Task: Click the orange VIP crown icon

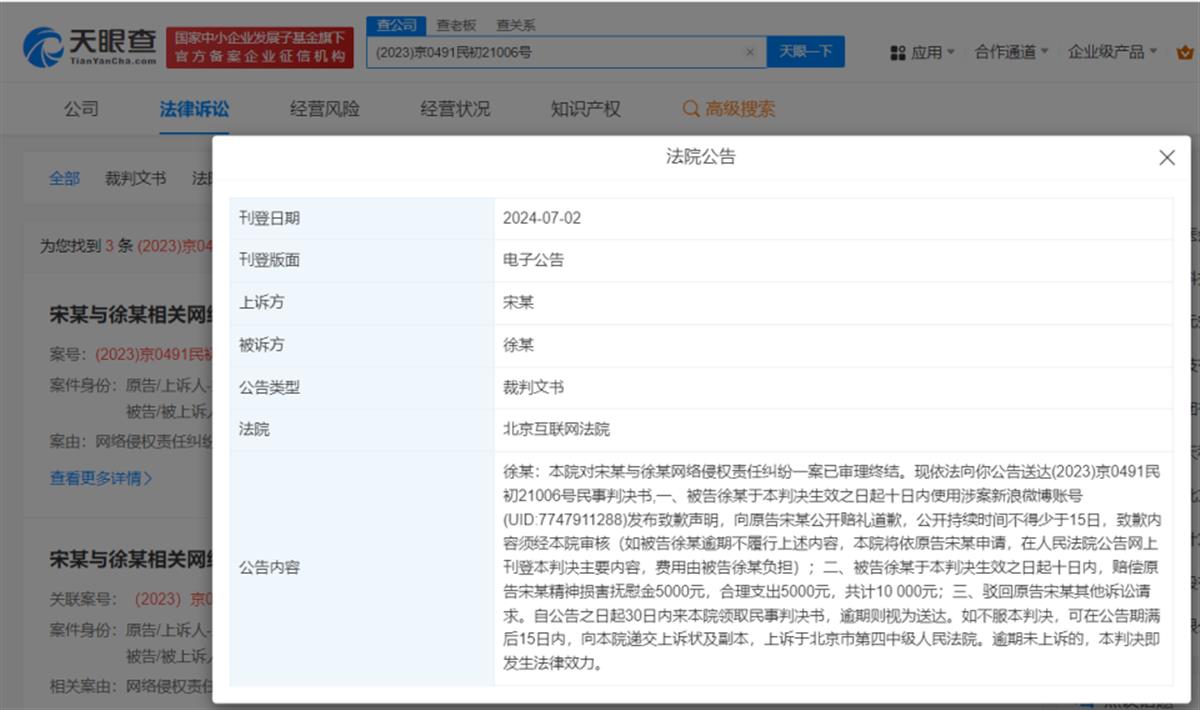Action: [x=1185, y=52]
